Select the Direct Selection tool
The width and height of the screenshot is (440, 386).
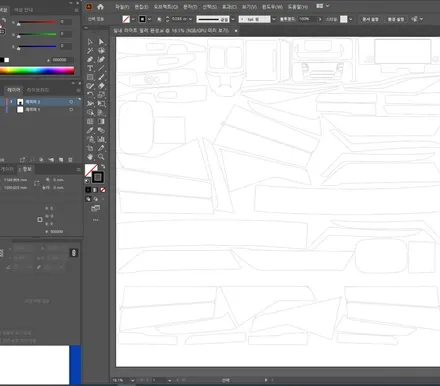coord(101,42)
